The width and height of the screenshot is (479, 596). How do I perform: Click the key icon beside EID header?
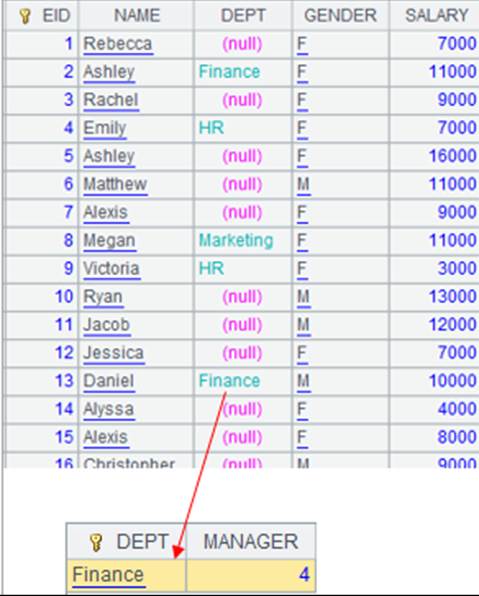point(25,16)
